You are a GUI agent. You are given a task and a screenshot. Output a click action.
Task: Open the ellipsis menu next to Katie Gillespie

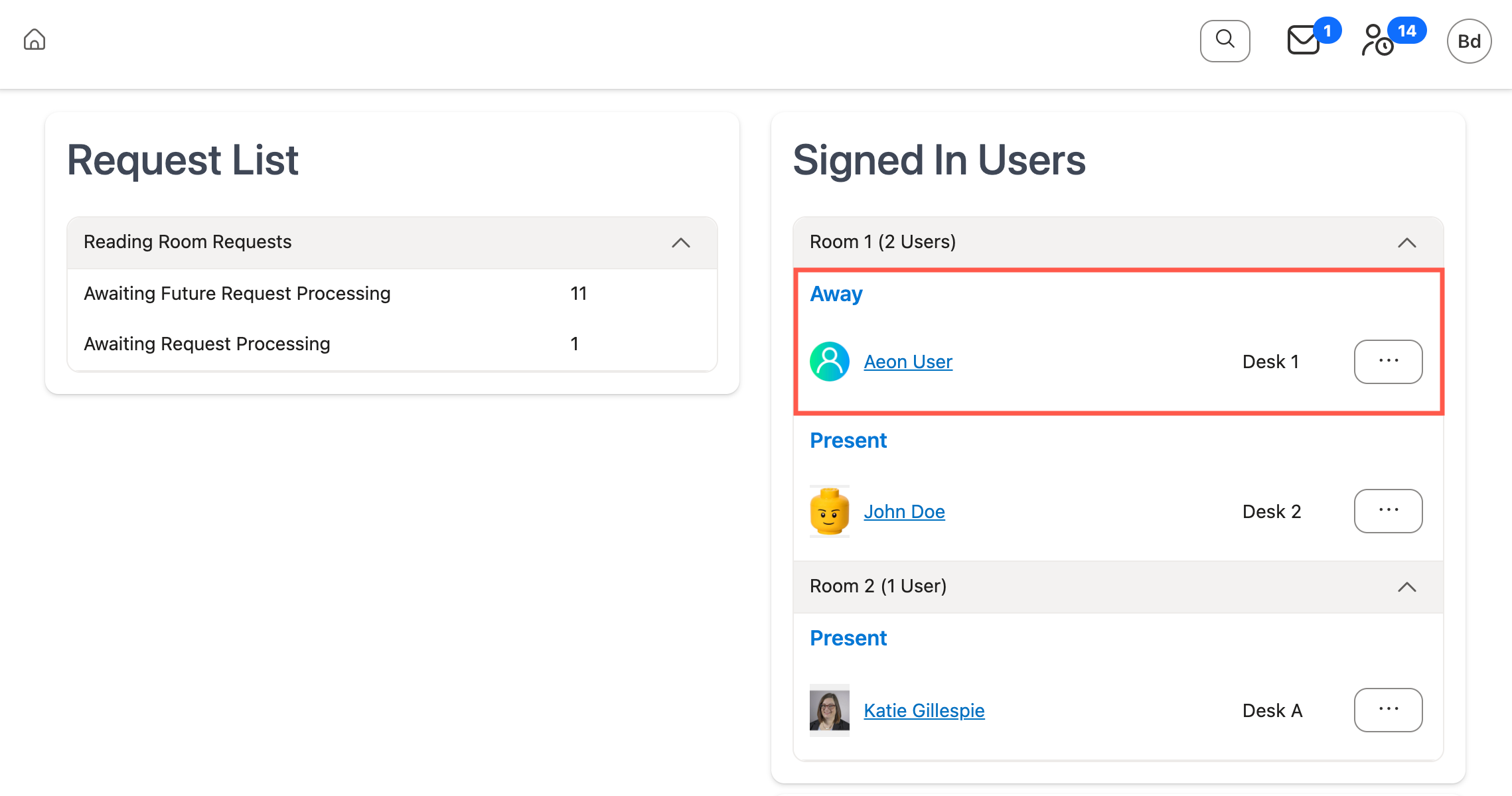(1388, 710)
